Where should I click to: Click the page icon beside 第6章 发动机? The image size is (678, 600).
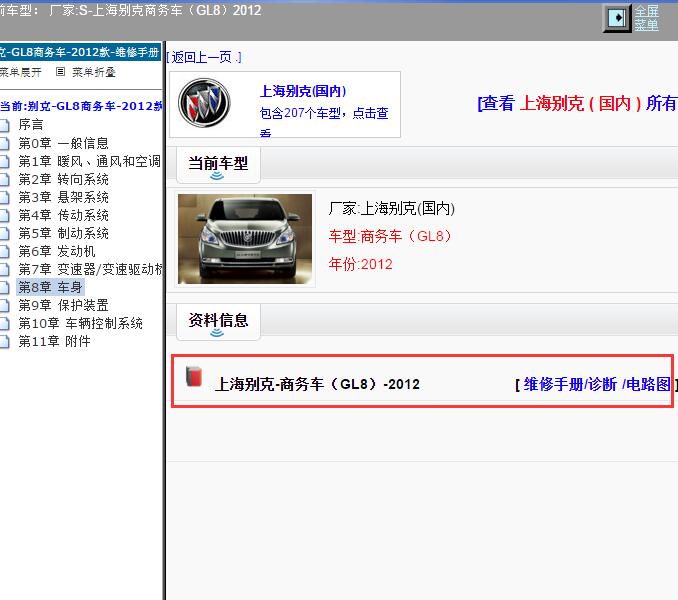5,251
